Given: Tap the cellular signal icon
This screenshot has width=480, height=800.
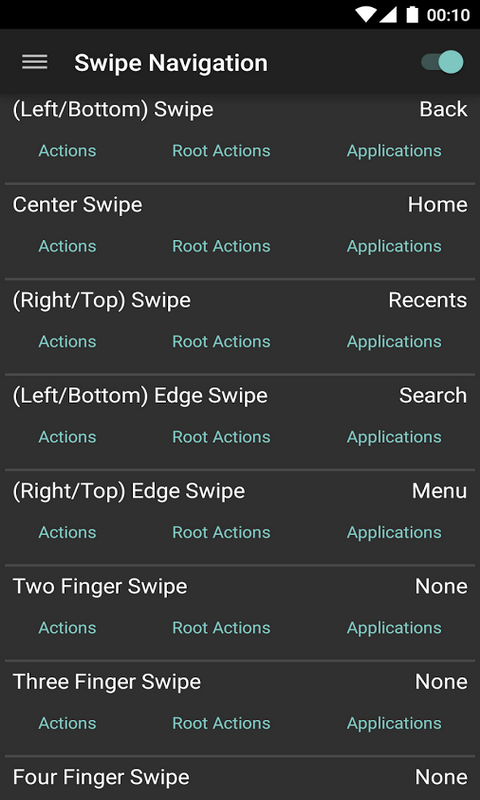Looking at the screenshot, I should [388, 14].
